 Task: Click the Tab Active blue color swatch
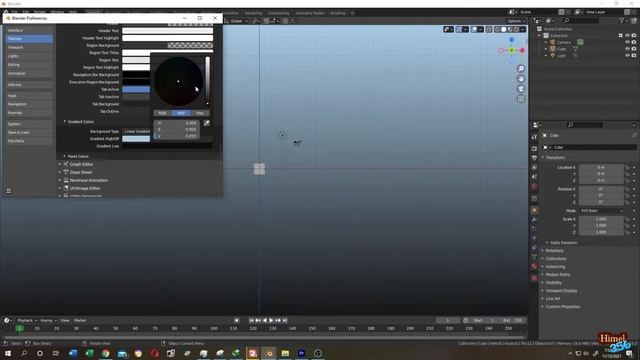pos(136,89)
